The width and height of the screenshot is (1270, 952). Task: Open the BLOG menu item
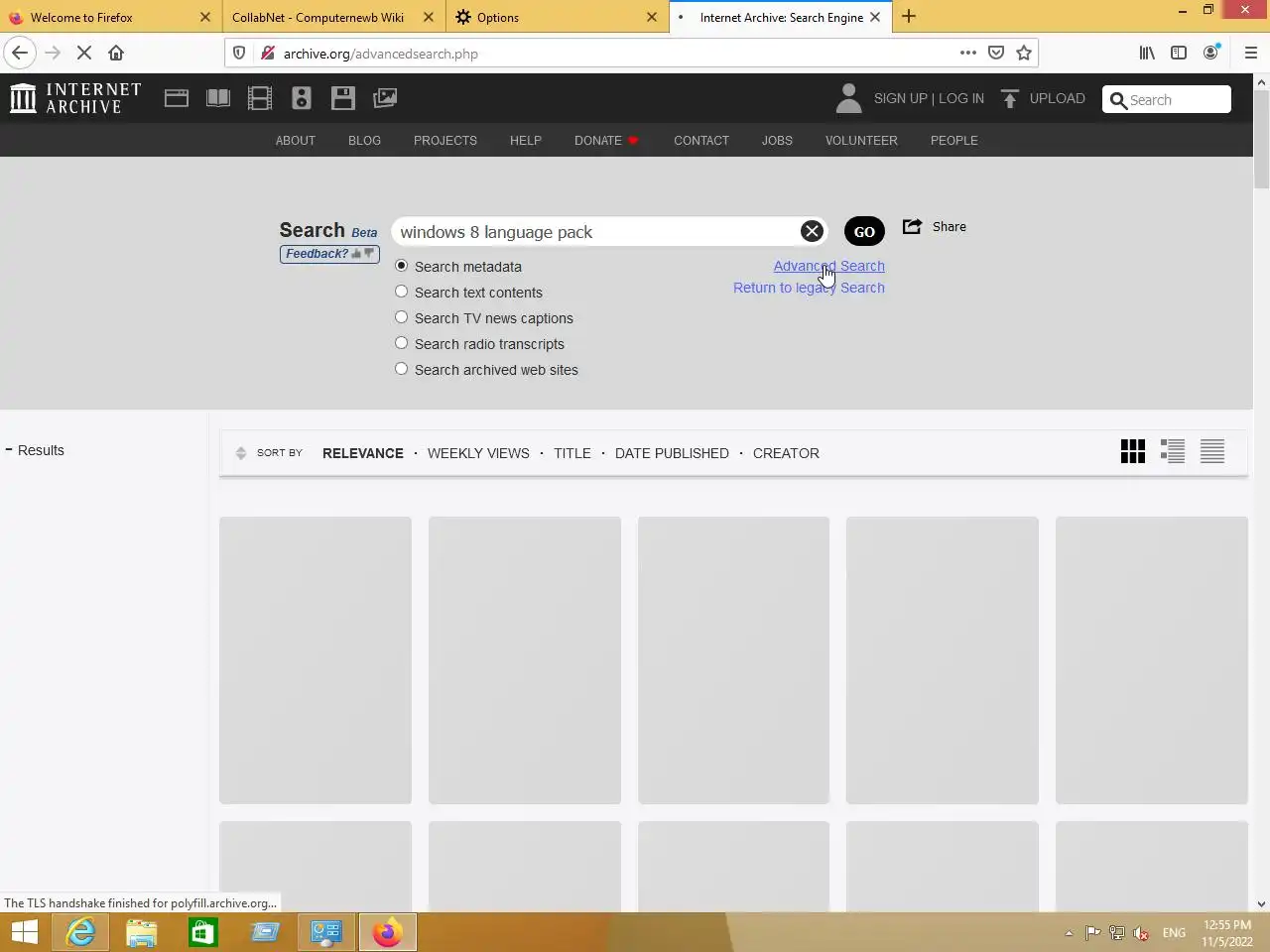click(x=364, y=141)
